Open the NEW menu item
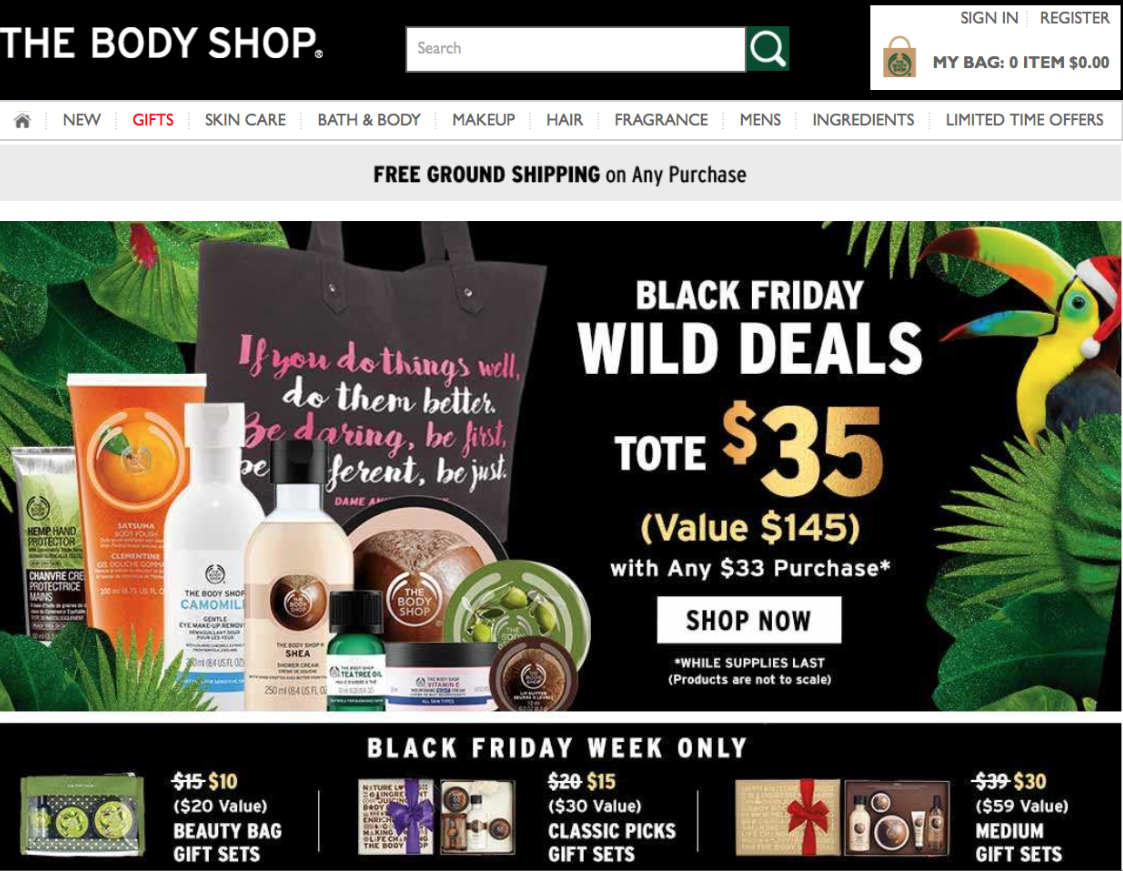Viewport: 1123px width, 871px height. coord(82,120)
